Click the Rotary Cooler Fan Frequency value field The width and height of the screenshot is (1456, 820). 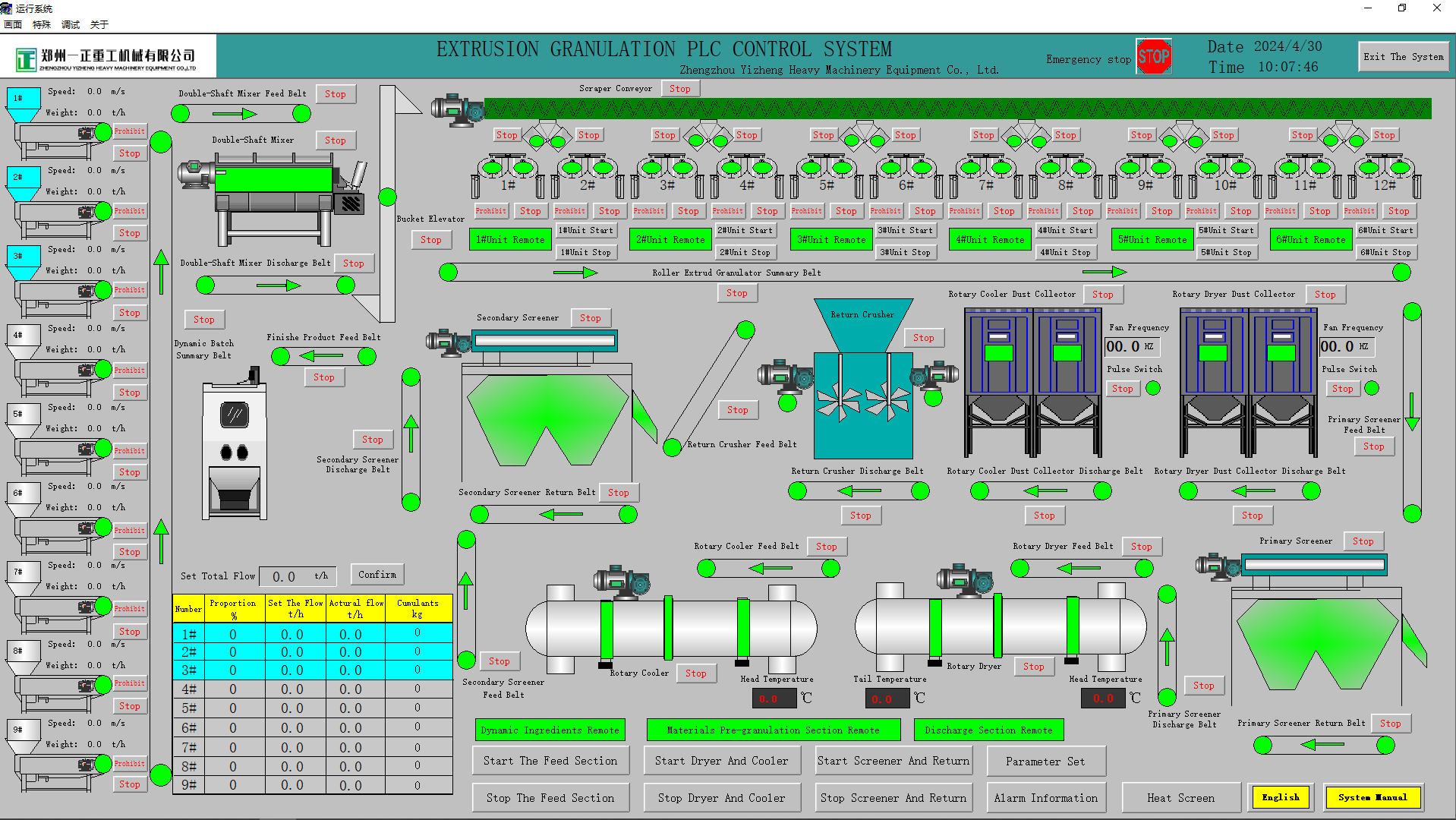[1124, 347]
